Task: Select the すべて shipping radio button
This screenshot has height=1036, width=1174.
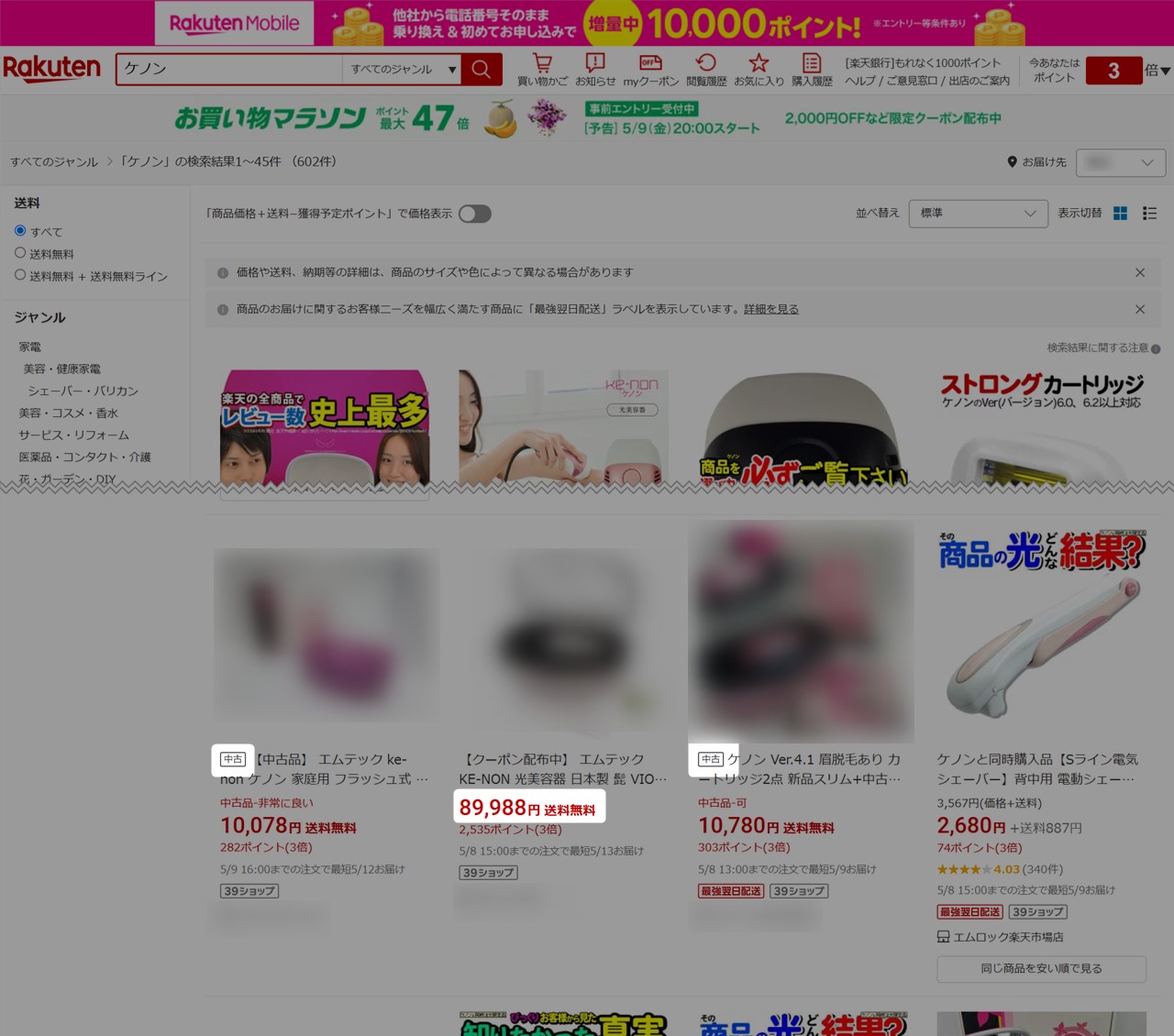Action: point(20,231)
